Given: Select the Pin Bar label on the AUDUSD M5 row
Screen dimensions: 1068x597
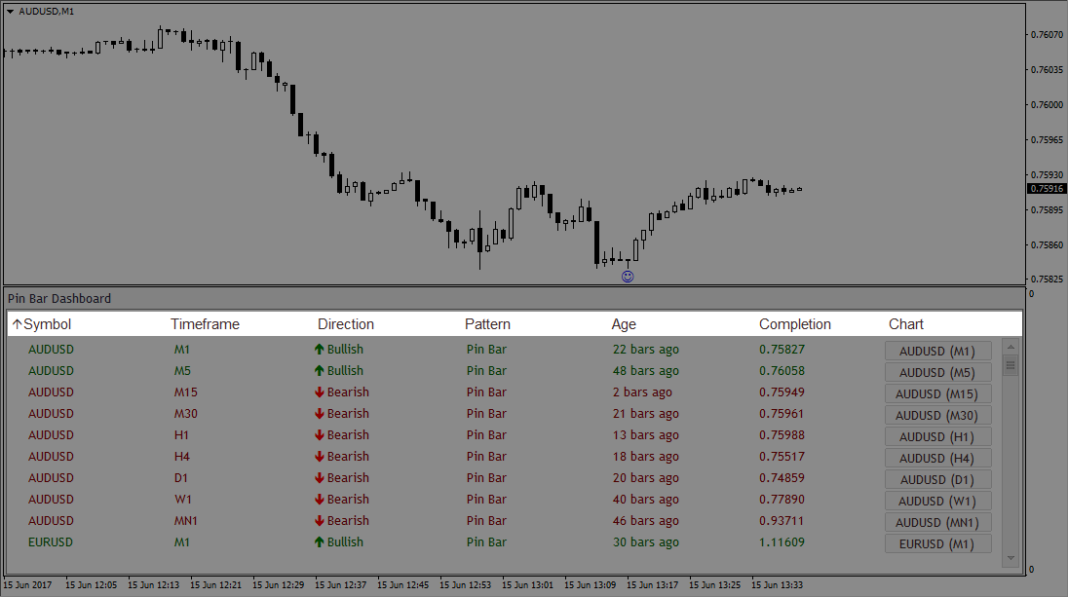Looking at the screenshot, I should (486, 371).
